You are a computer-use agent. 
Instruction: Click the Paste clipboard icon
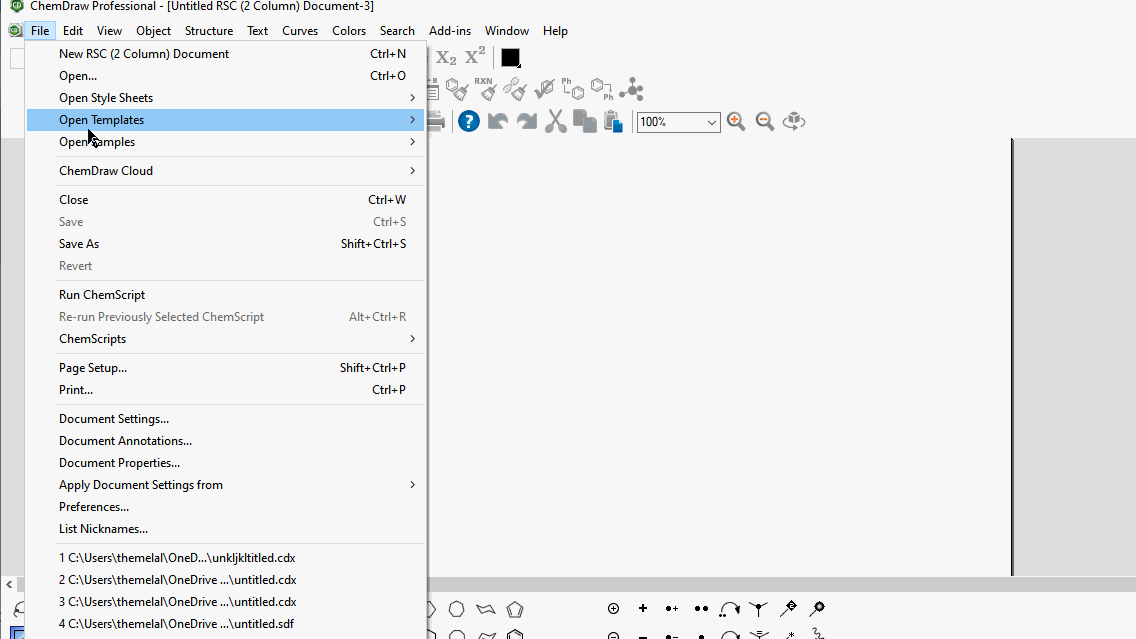[x=614, y=121]
